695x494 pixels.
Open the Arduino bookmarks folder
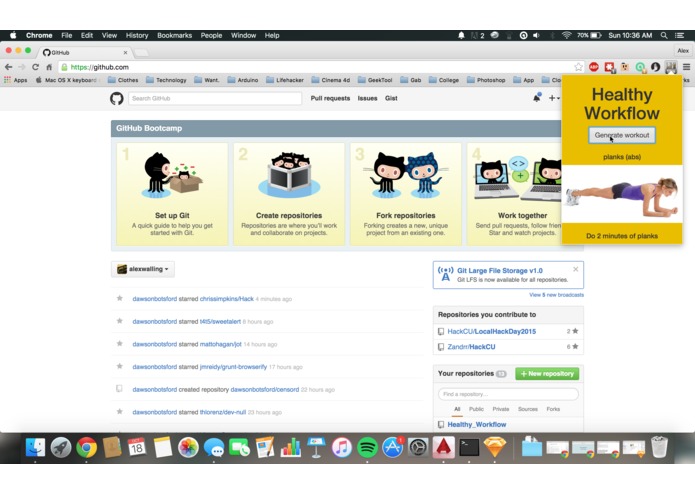(x=243, y=80)
